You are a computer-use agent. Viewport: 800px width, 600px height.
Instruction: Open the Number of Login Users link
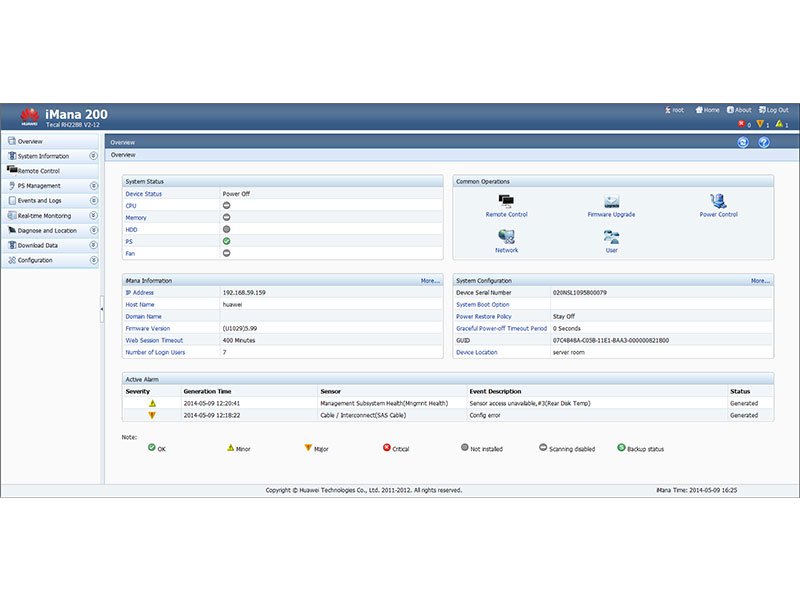tap(155, 352)
